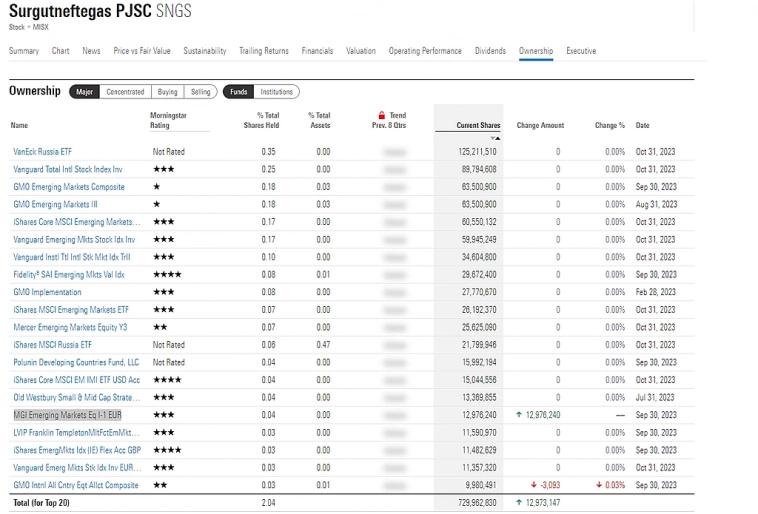Toggle the Buying filter pill
The height and width of the screenshot is (514, 758).
167,92
